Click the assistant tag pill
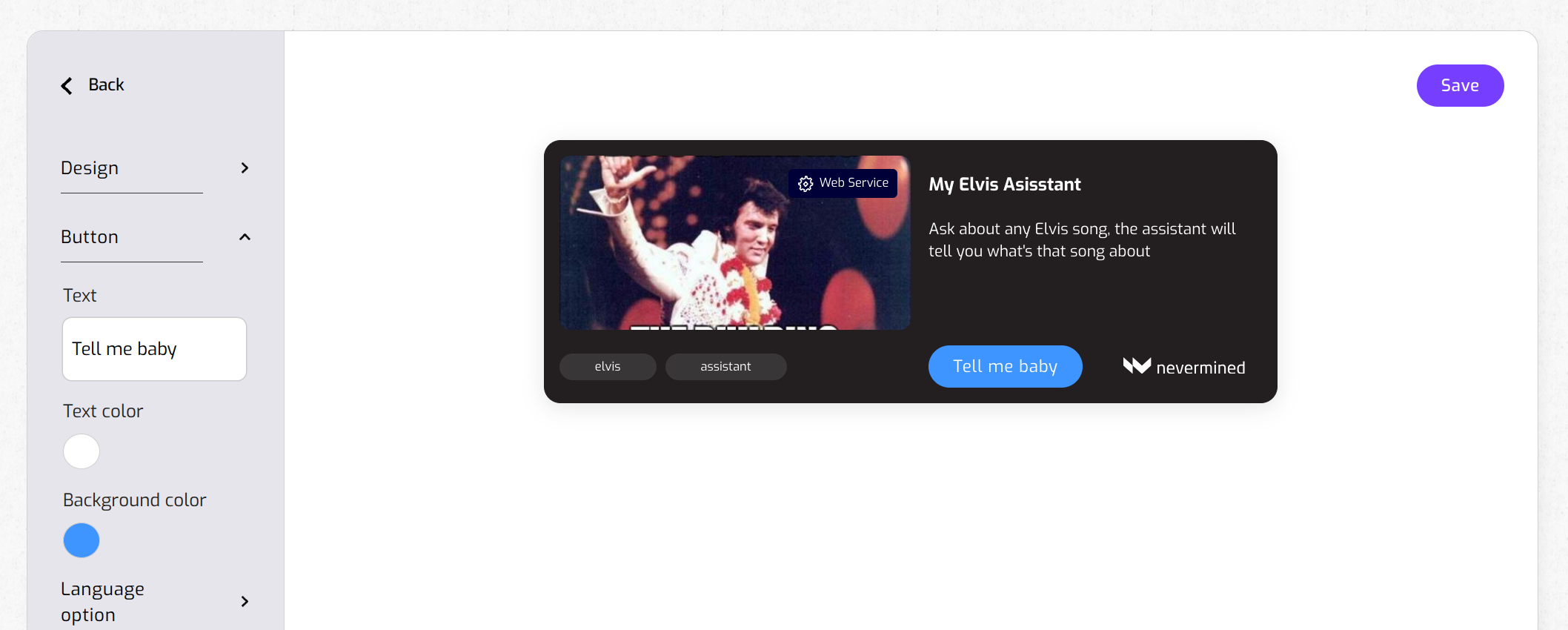 coord(725,366)
